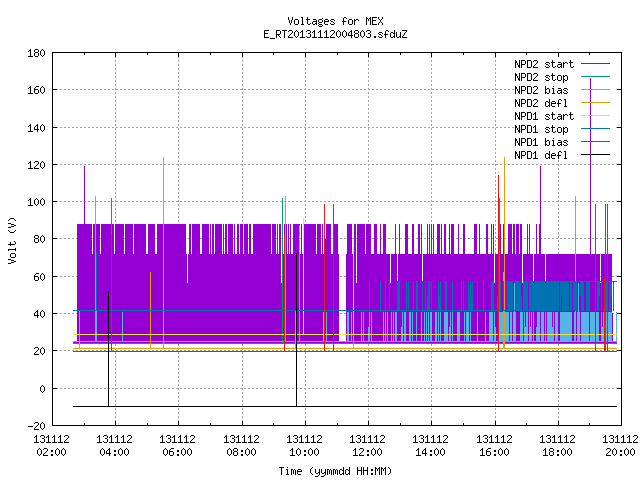The image size is (640, 480).
Task: Click the y-axis tick value 40
Action: pos(39,314)
